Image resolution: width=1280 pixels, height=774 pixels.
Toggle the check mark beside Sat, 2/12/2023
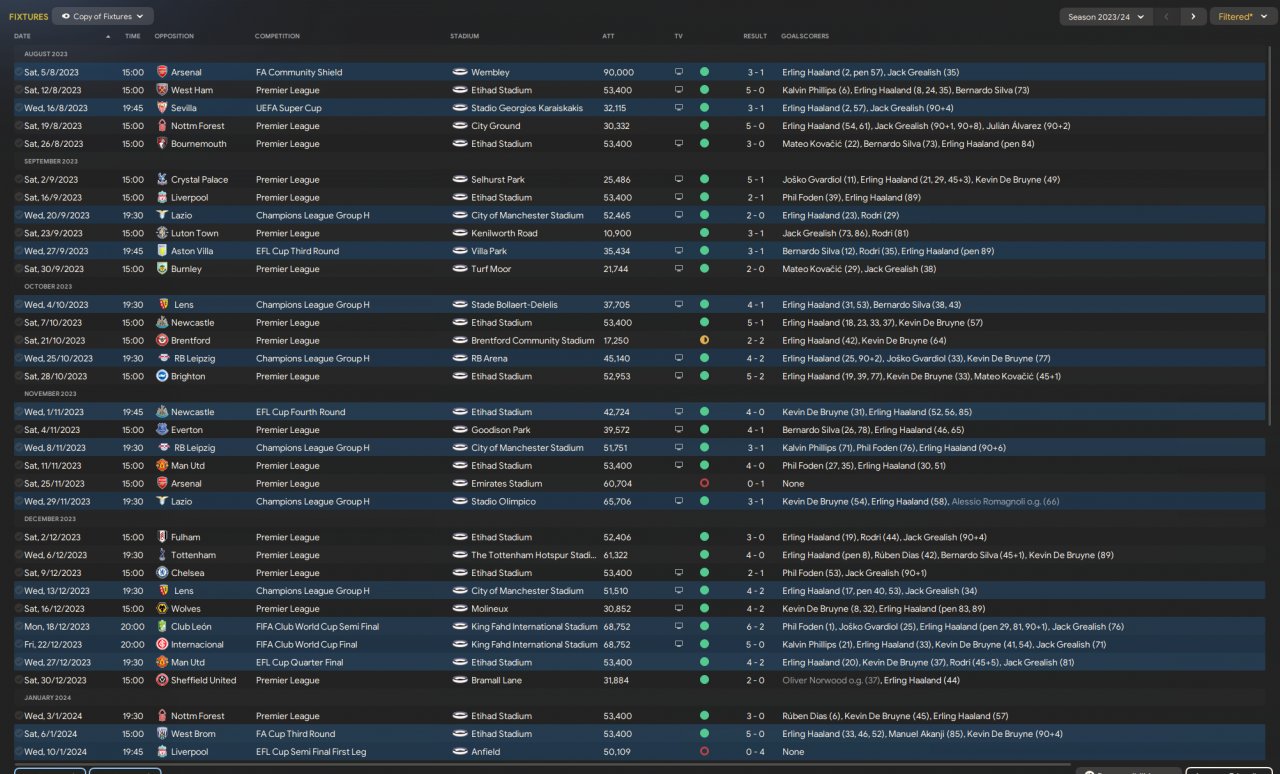pyautogui.click(x=18, y=537)
